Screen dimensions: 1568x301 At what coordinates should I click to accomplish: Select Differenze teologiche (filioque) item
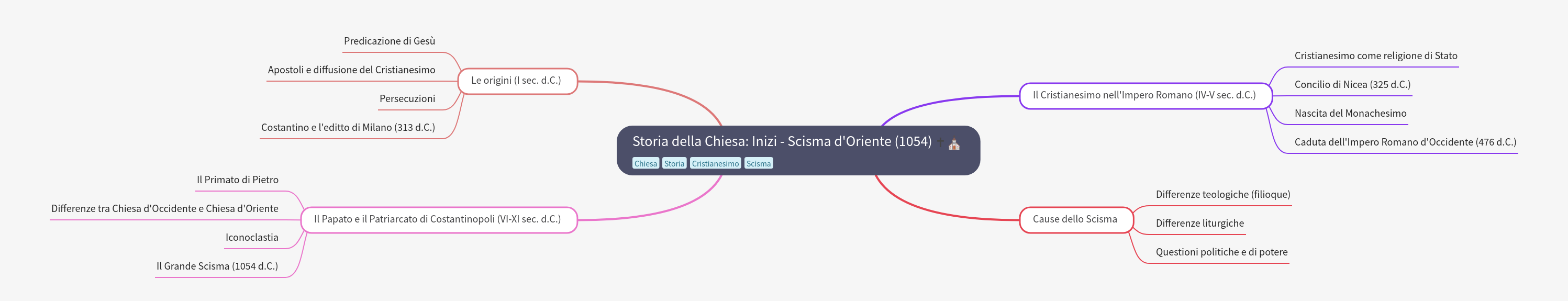pos(1222,195)
